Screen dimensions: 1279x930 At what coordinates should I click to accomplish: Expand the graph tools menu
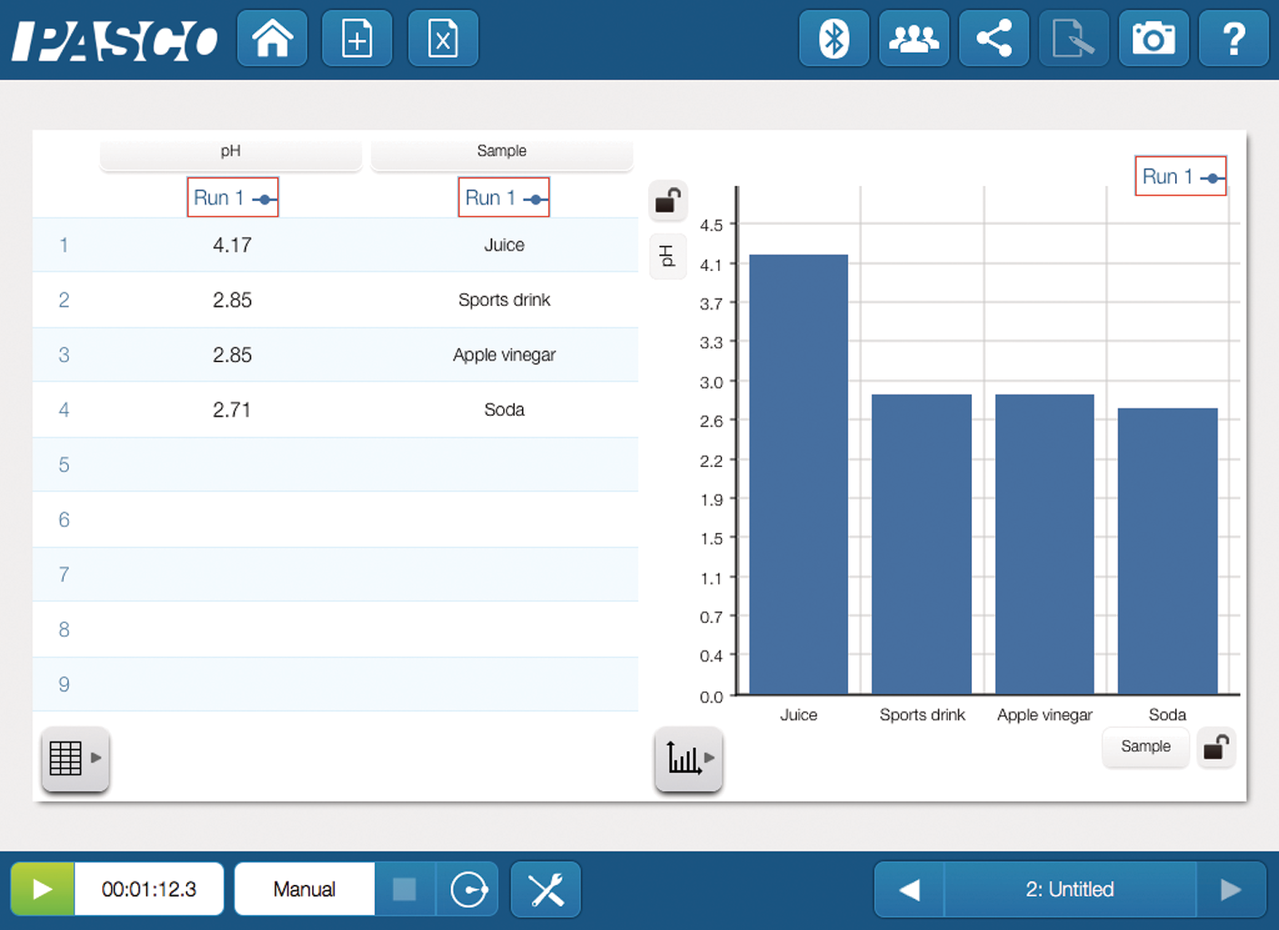pyautogui.click(x=688, y=759)
